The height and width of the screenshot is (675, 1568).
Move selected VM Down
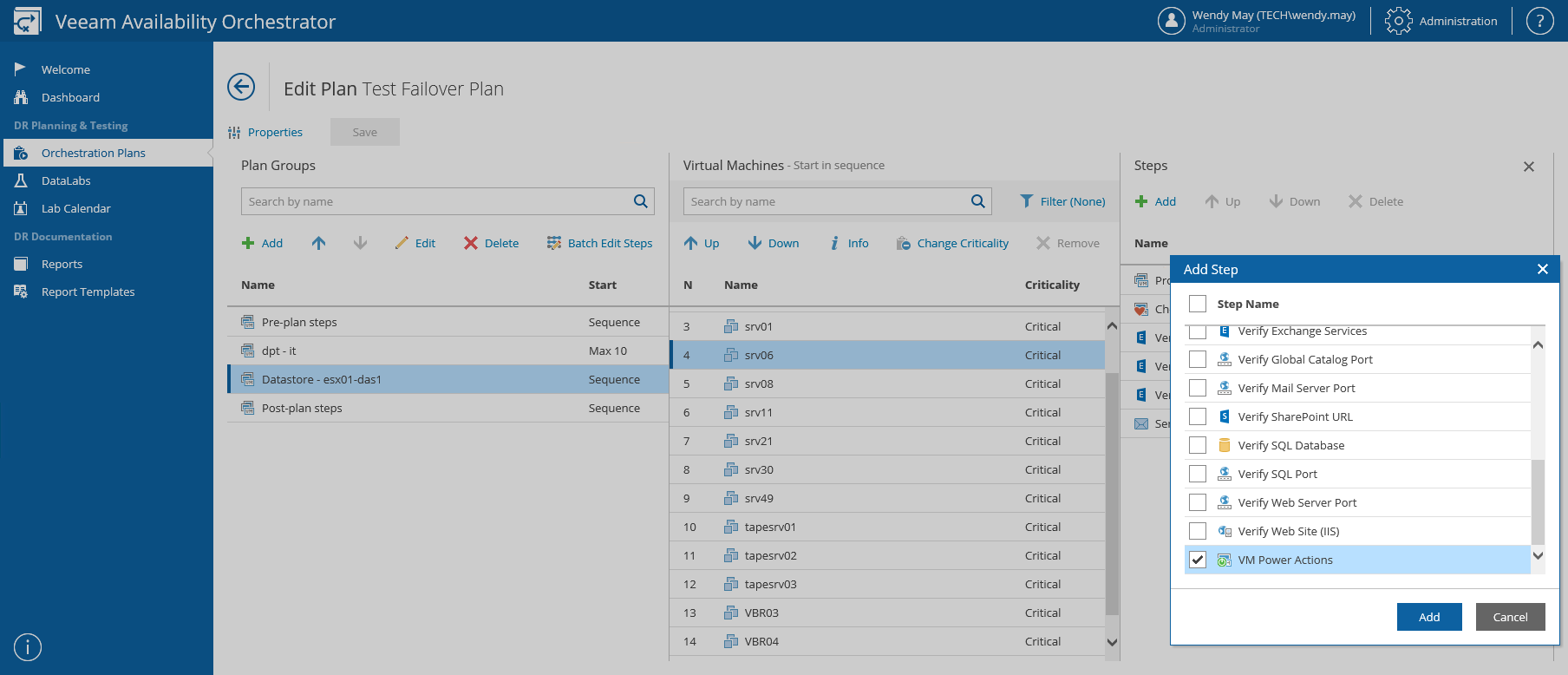pyautogui.click(x=774, y=243)
